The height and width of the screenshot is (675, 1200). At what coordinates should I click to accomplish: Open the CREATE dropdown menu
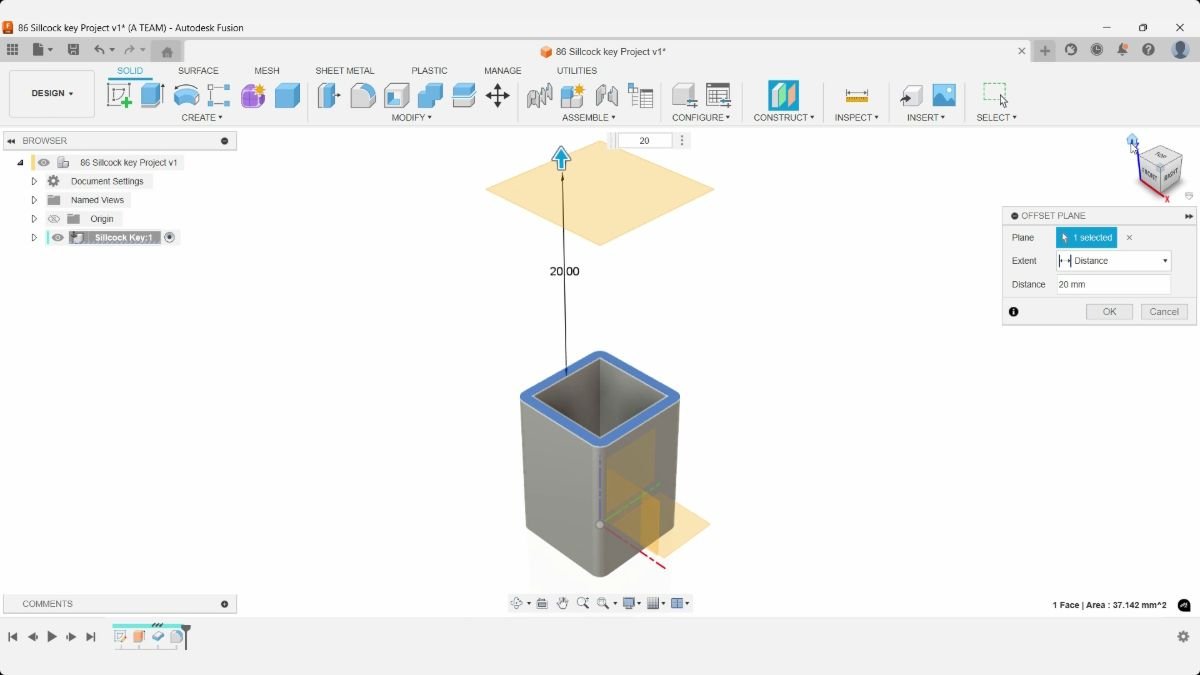coord(202,118)
